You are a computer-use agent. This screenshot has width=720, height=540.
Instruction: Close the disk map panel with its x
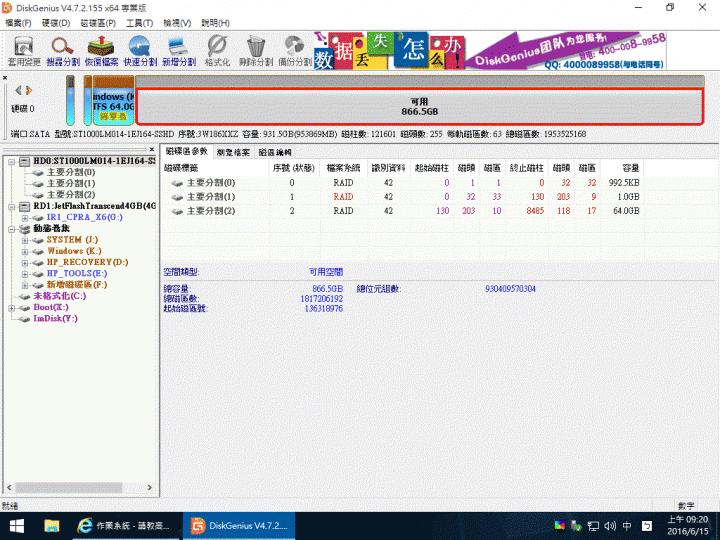(x=5, y=78)
